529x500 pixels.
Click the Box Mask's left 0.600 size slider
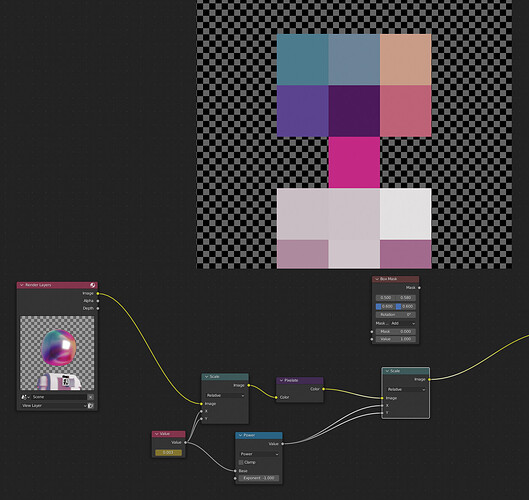tap(386, 306)
